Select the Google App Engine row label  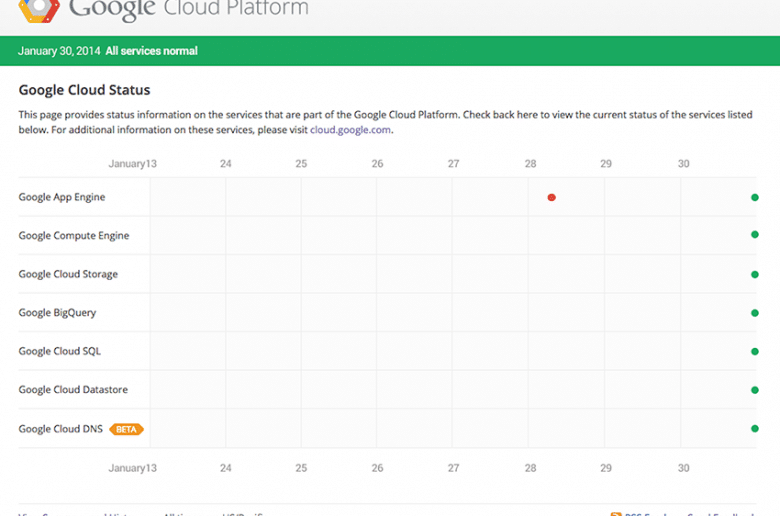point(62,197)
